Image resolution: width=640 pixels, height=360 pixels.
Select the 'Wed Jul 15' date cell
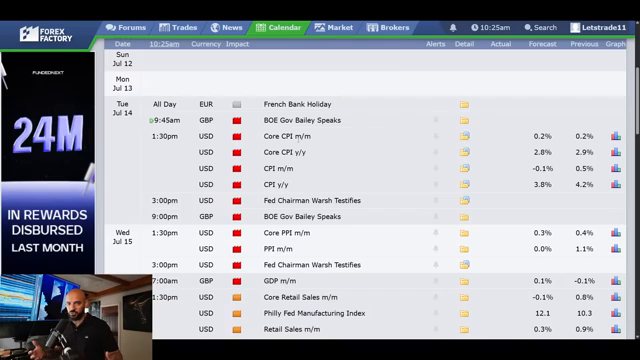[x=122, y=237]
